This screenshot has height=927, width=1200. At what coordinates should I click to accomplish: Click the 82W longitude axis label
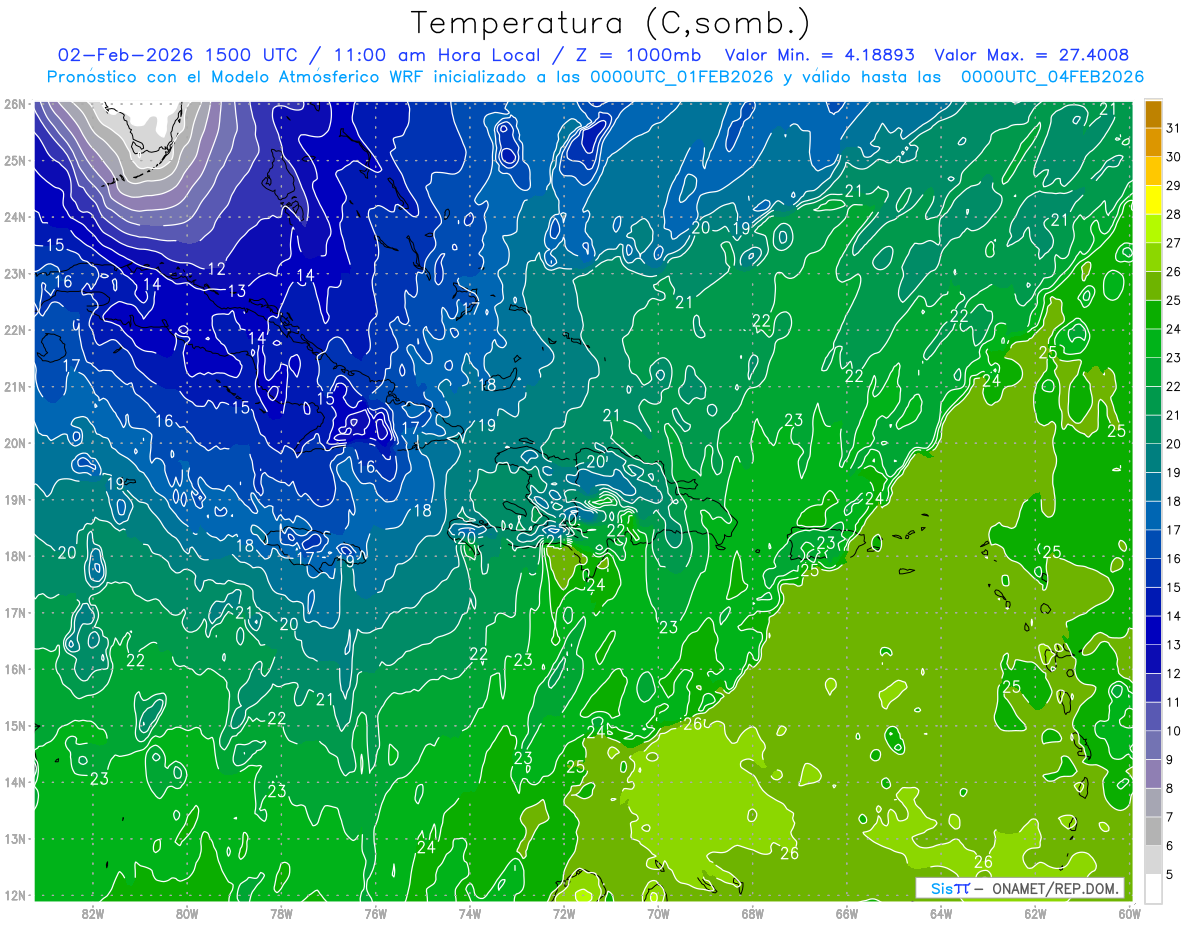[93, 913]
